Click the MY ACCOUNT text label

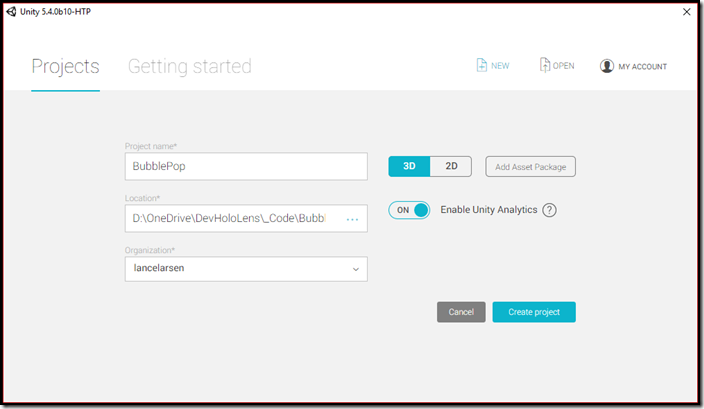click(642, 66)
